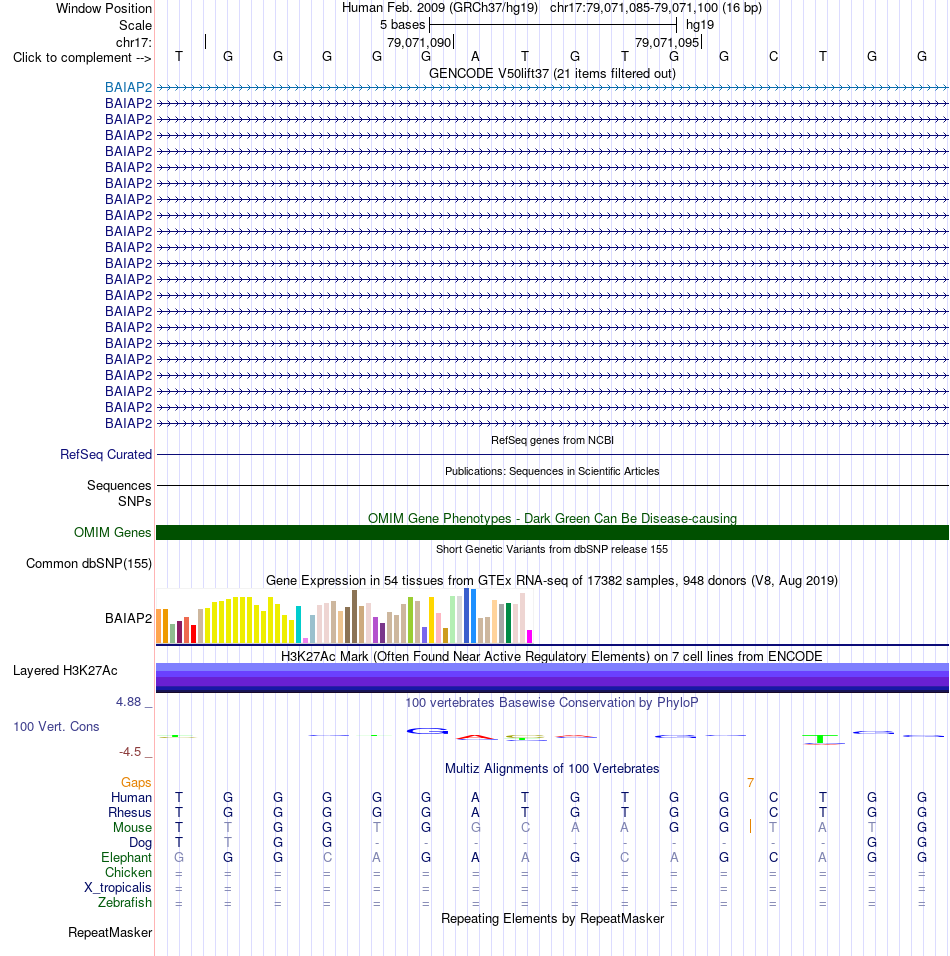Click the 'Gaps' alignment row label
This screenshot has height=956, width=950.
(x=135, y=782)
